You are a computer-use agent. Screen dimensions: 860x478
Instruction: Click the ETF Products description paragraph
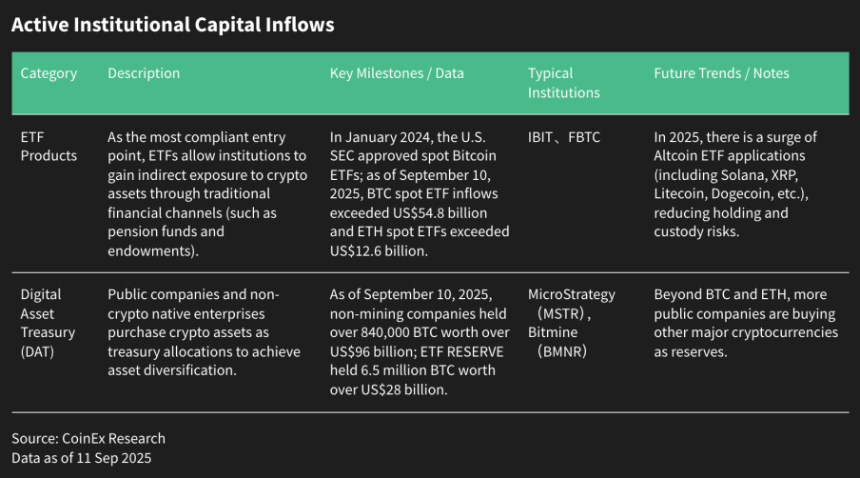coord(207,193)
